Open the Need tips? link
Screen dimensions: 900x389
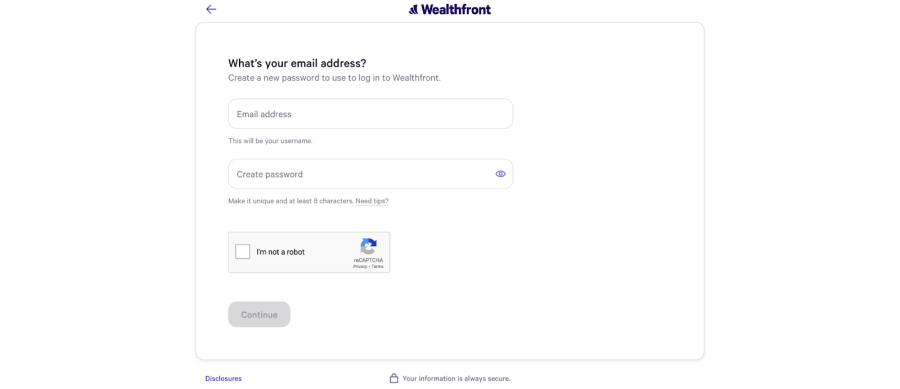(x=372, y=201)
